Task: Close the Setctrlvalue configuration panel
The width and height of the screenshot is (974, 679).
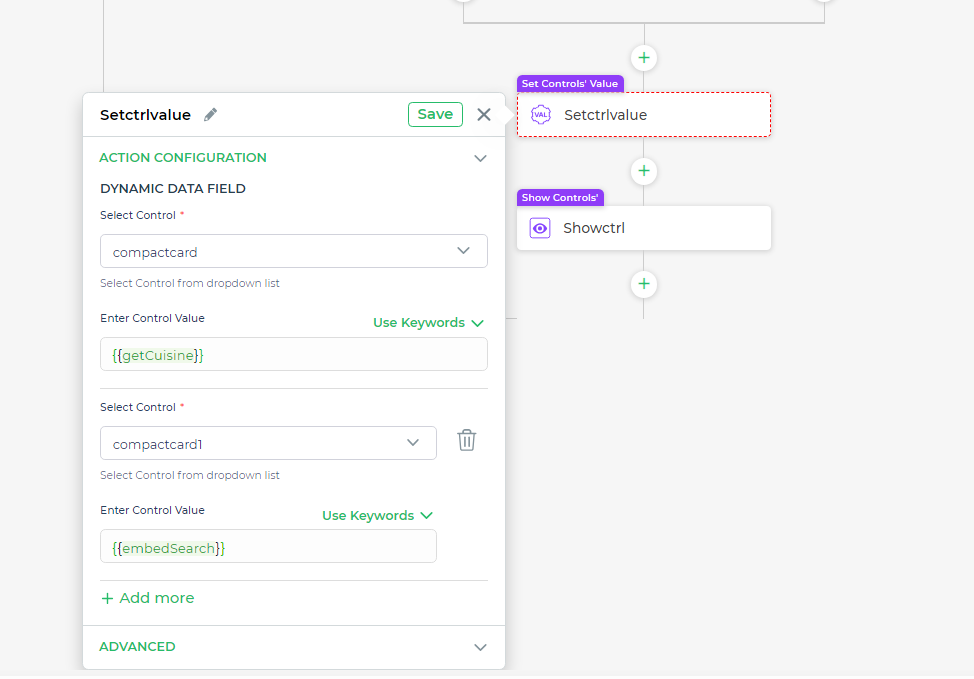Action: (x=484, y=114)
